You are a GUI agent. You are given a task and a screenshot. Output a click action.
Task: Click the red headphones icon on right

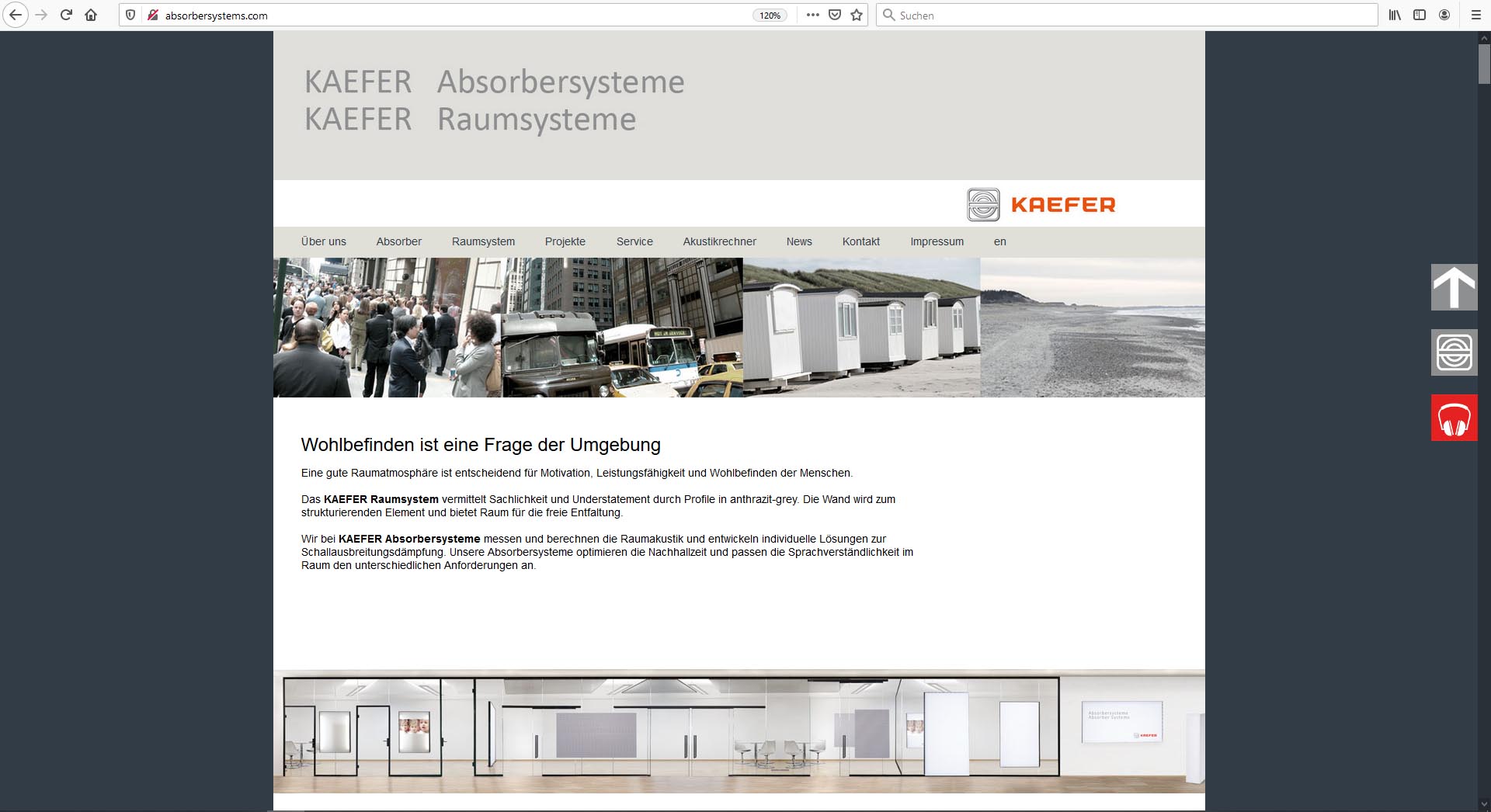pyautogui.click(x=1454, y=418)
